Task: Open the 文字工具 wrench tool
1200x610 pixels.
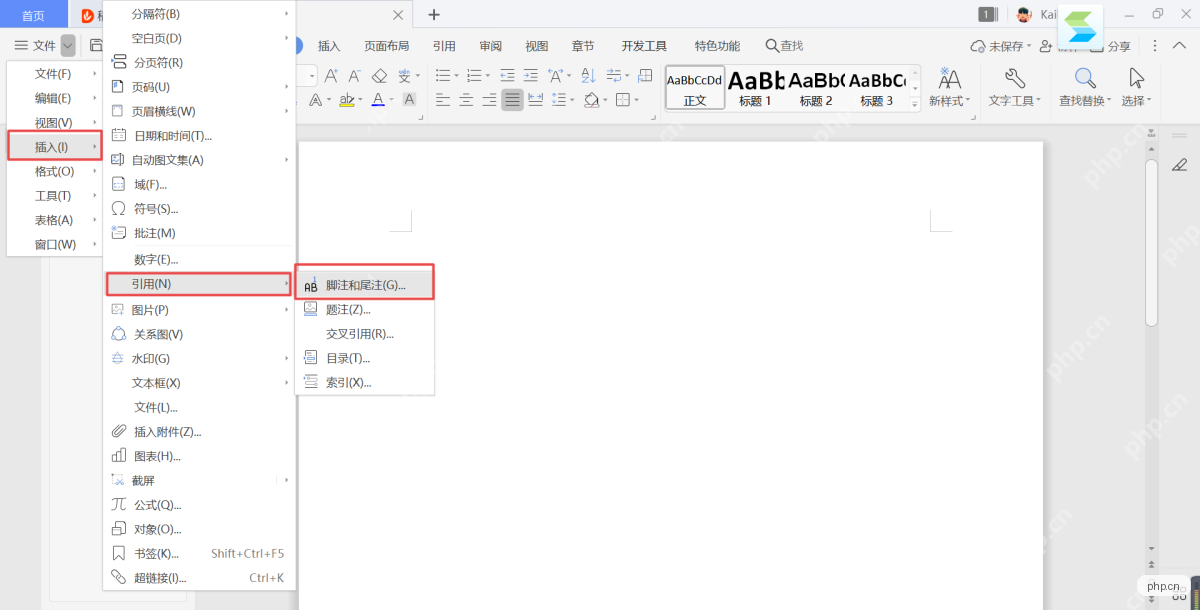Action: (x=1014, y=80)
